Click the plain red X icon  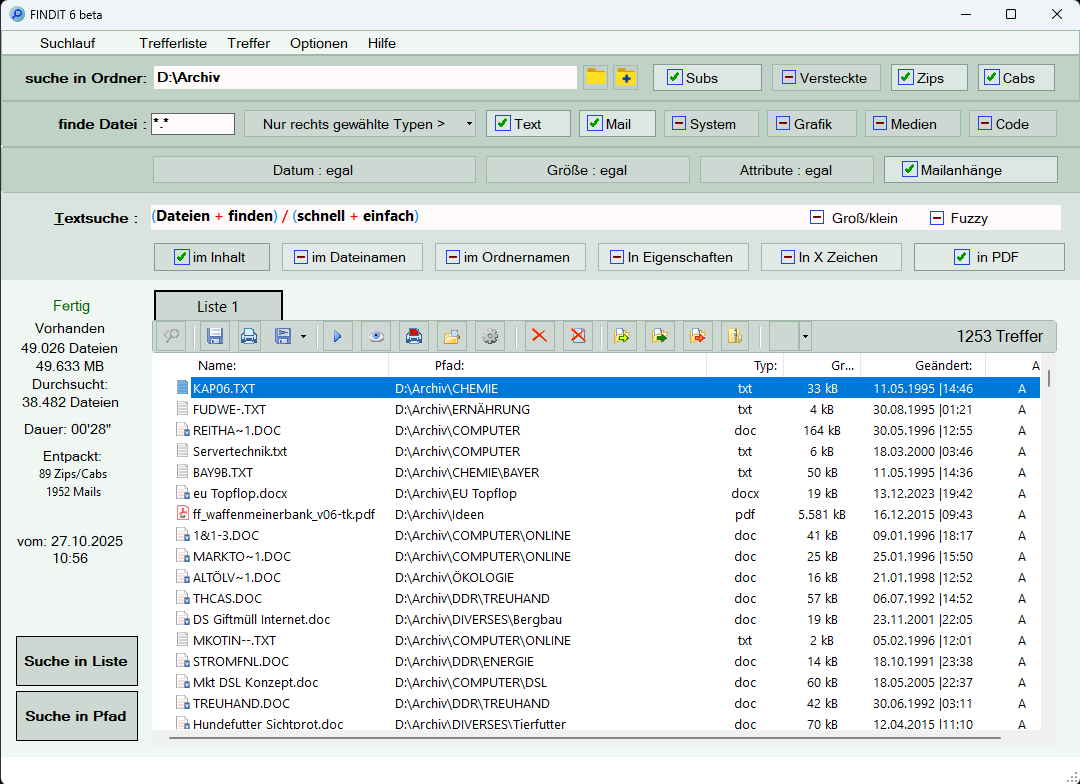coord(540,337)
